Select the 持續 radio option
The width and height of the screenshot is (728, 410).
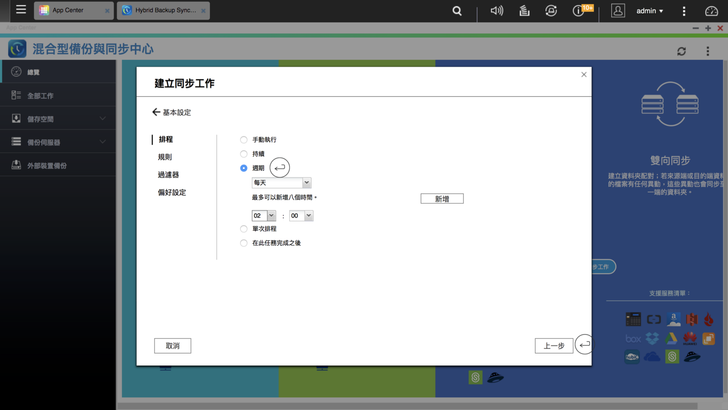(243, 154)
